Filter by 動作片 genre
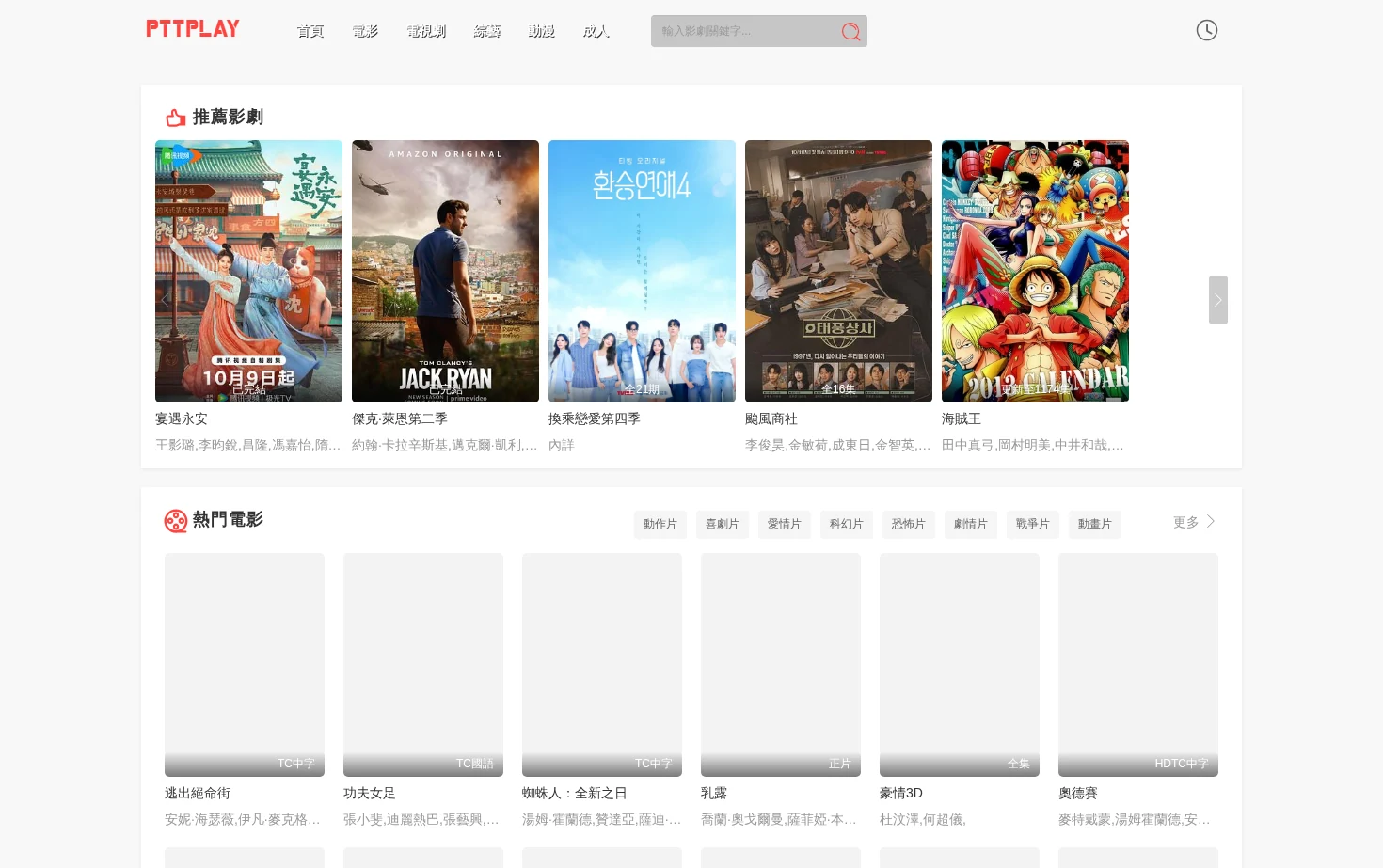Image resolution: width=1383 pixels, height=868 pixels. pyautogui.click(x=660, y=524)
